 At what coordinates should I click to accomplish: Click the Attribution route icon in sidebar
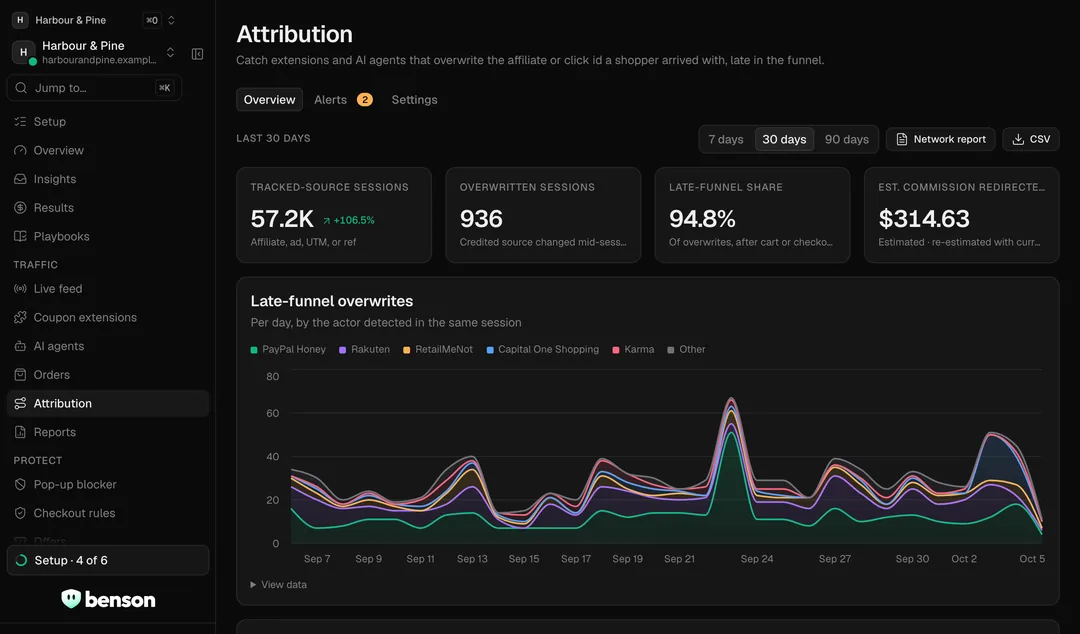click(x=20, y=403)
